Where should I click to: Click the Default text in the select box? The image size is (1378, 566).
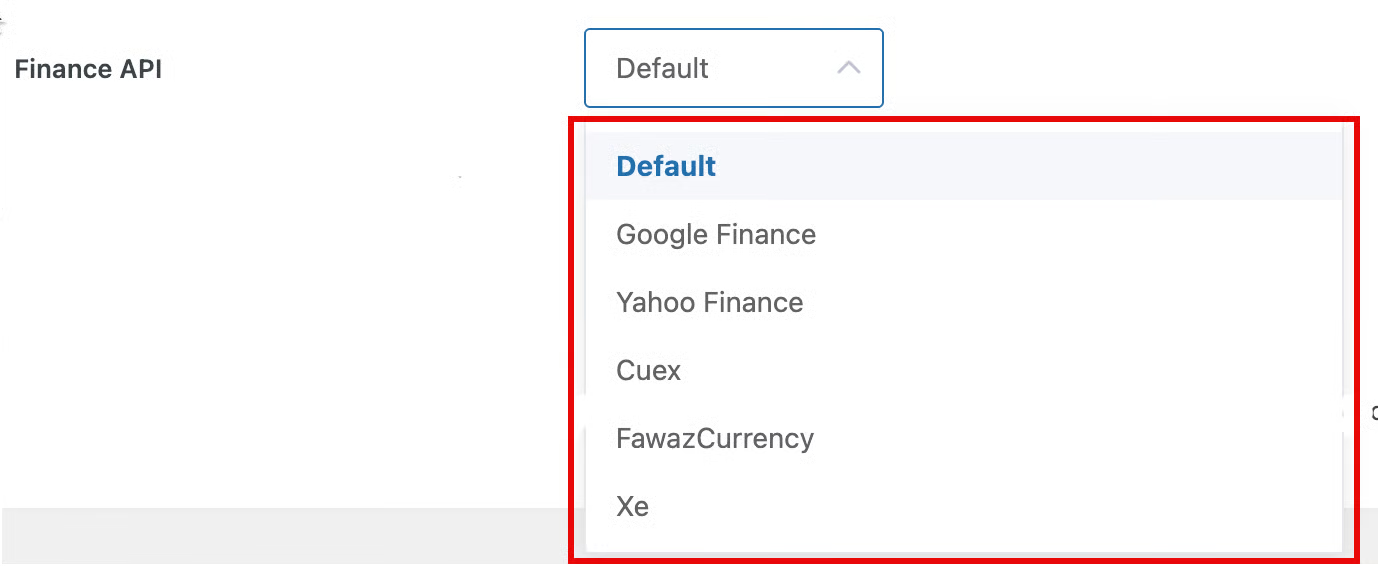coord(662,68)
